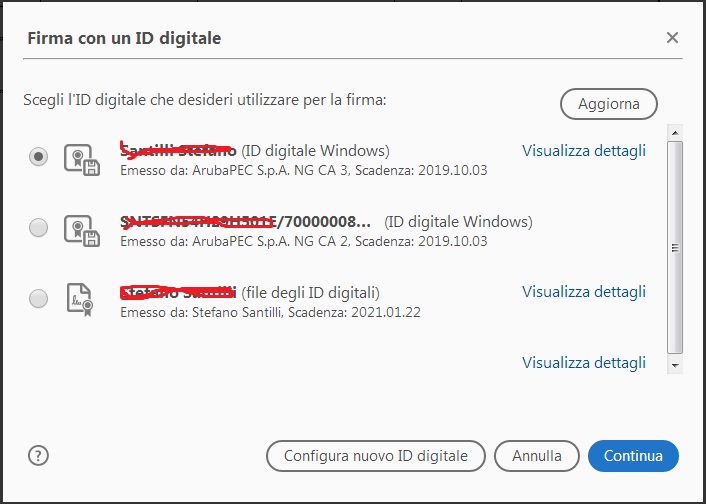The width and height of the screenshot is (706, 504).
Task: Select the ArubaPEC NG CA 3 radio button
Action: click(38, 157)
